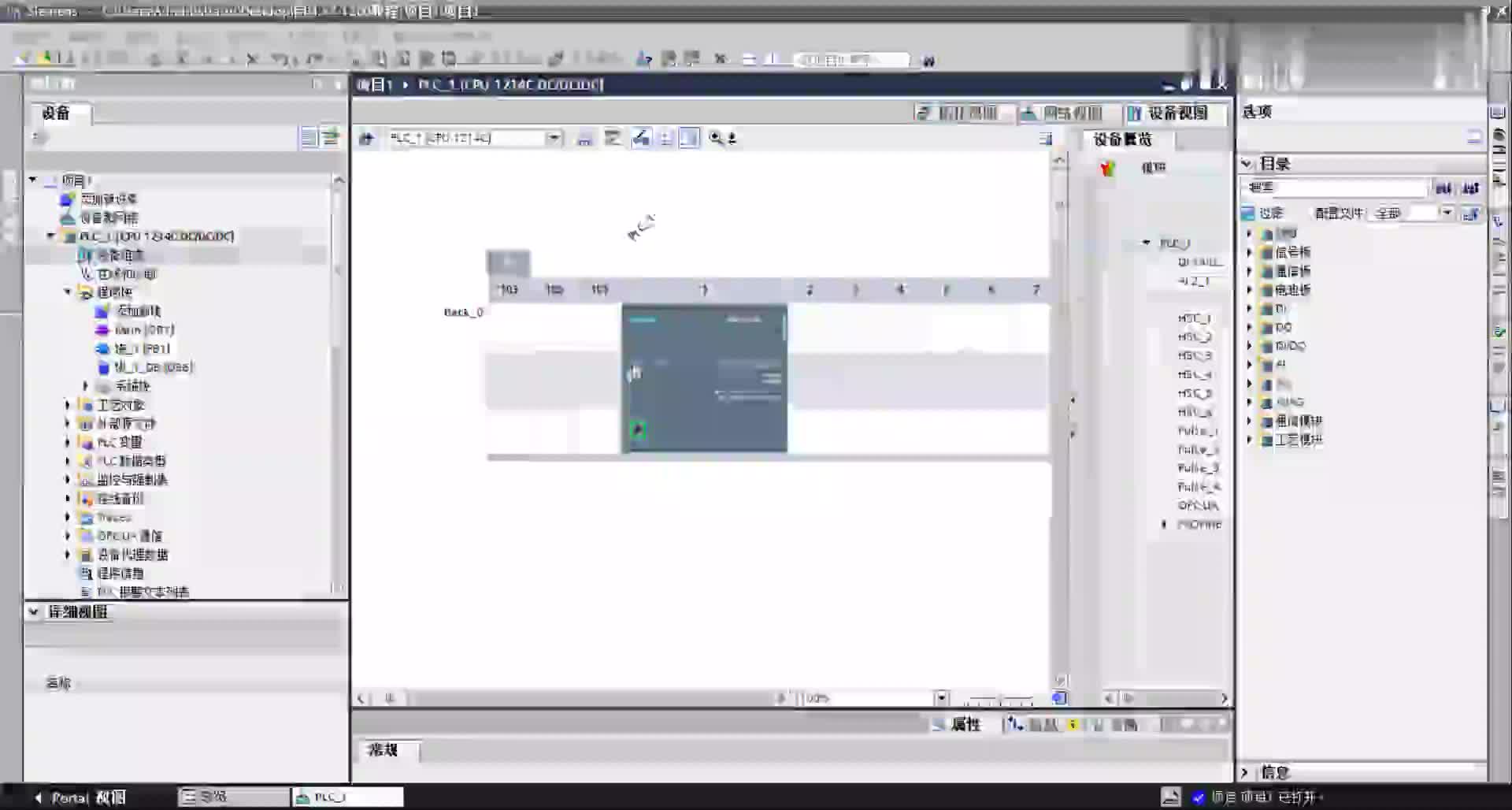Select 设备和网络 in project tree
The width and height of the screenshot is (1512, 810).
pyautogui.click(x=109, y=217)
